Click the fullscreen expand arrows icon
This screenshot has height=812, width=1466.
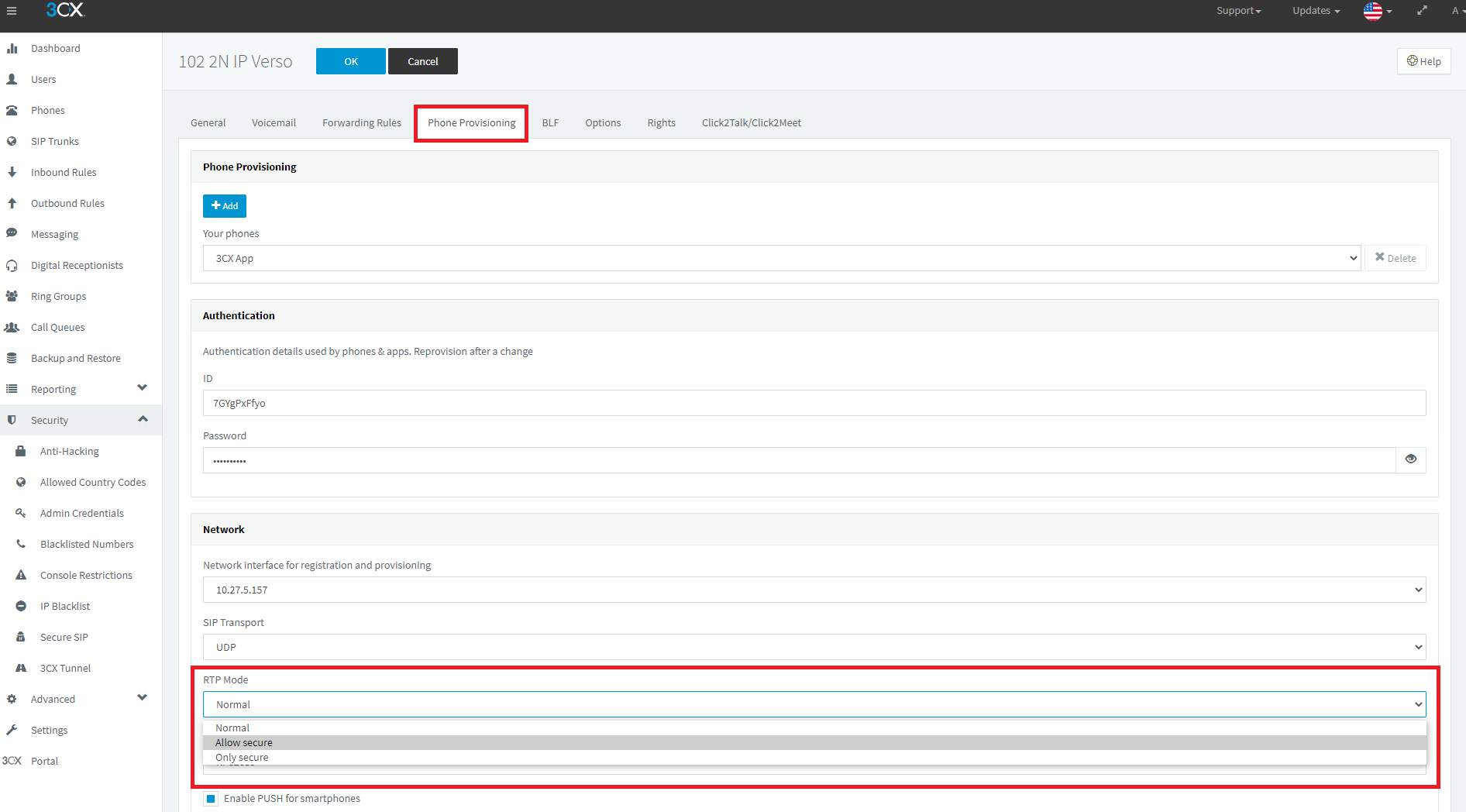coord(1422,11)
